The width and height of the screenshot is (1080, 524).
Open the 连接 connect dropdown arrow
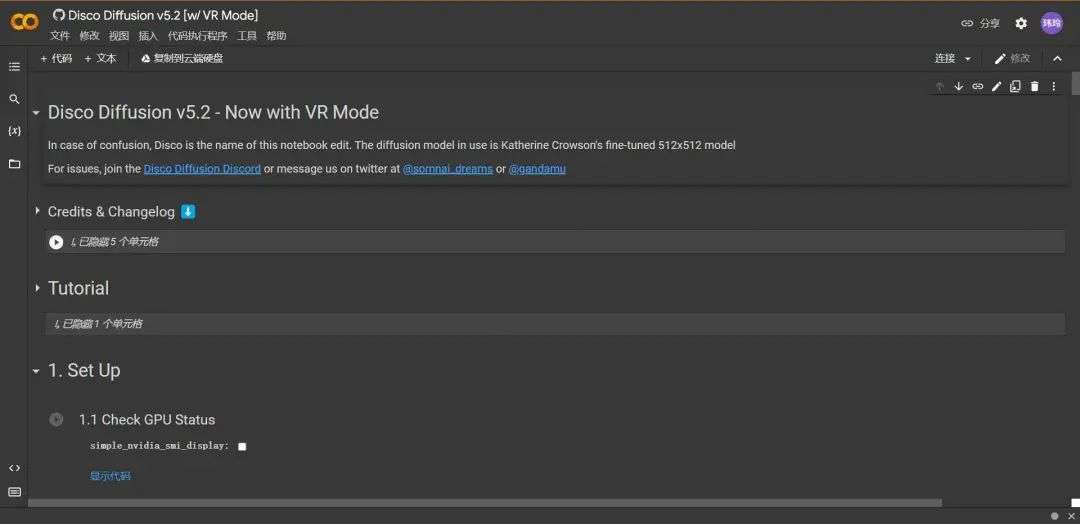pos(968,59)
